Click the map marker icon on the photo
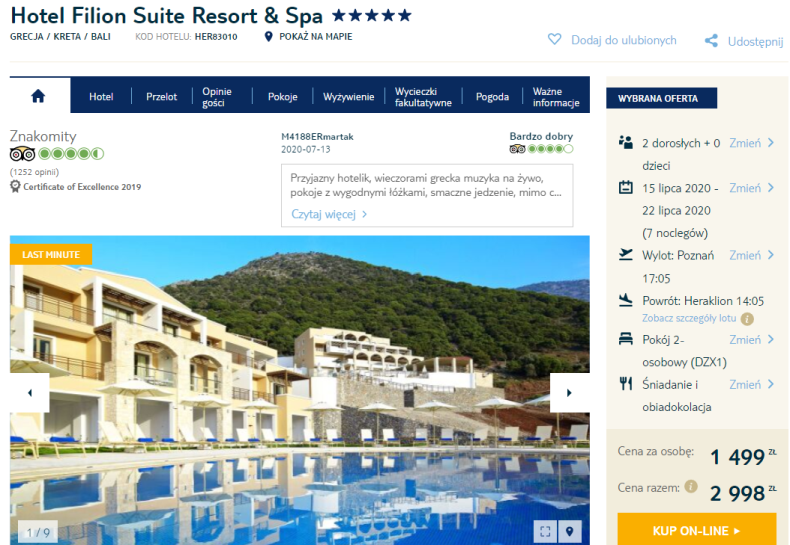Image resolution: width=790 pixels, height=545 pixels. tap(570, 531)
